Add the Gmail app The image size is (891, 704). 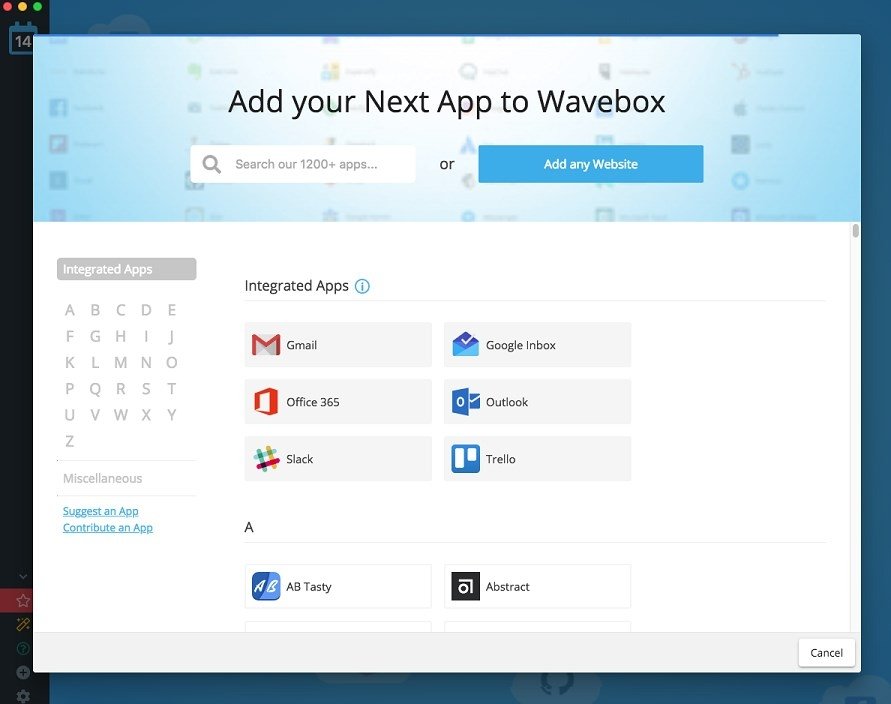click(338, 345)
